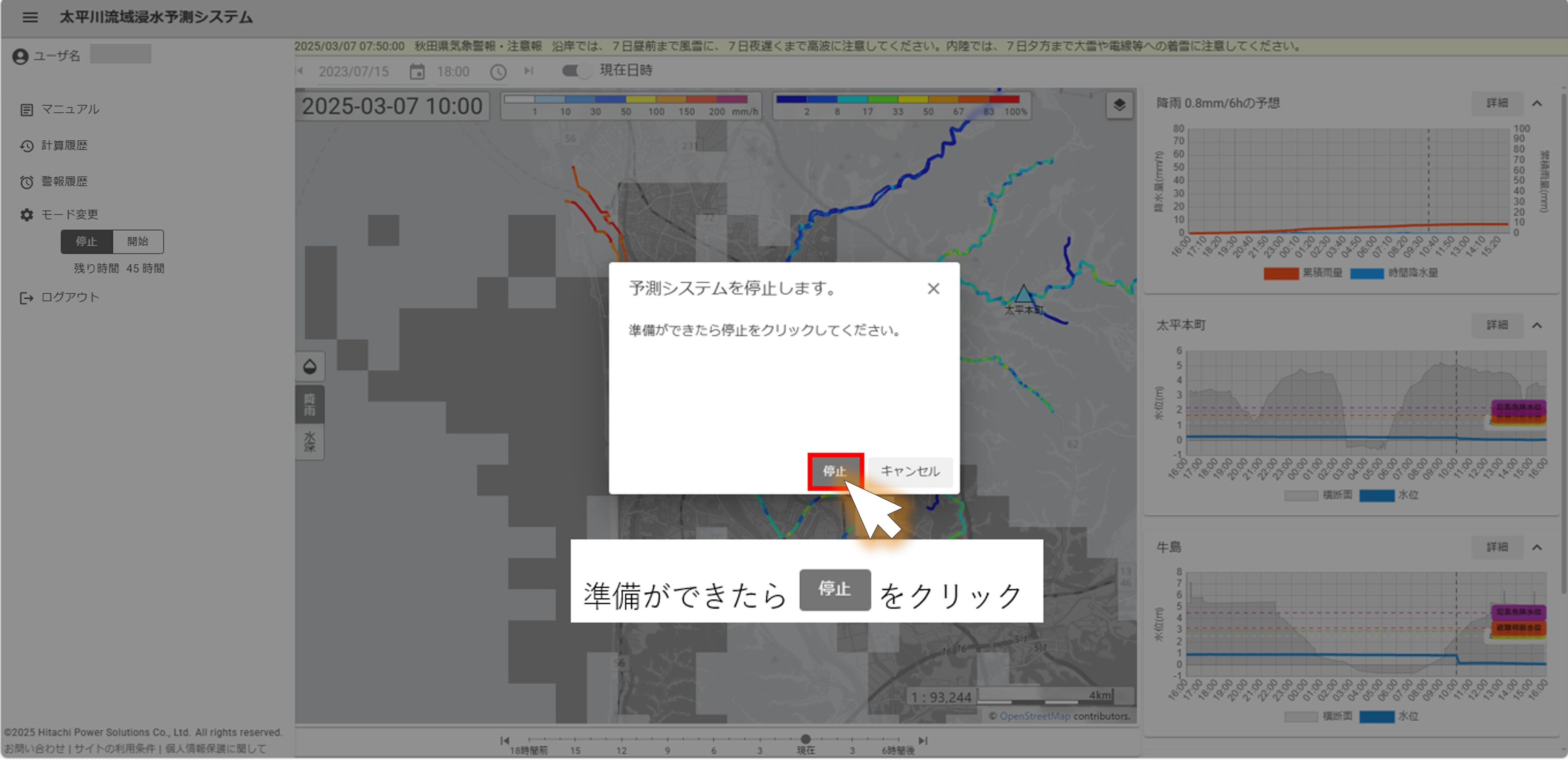Click 停止 button in the dialog
This screenshot has width=1568, height=760.
coord(834,471)
